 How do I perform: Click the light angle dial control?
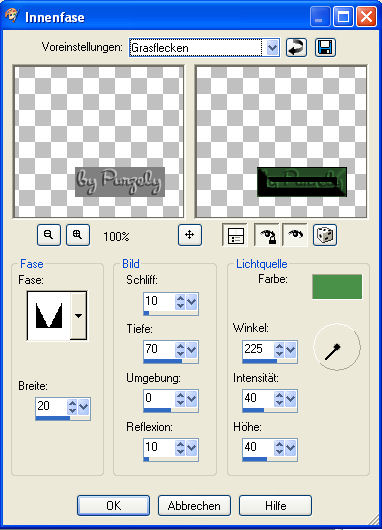pos(337,347)
